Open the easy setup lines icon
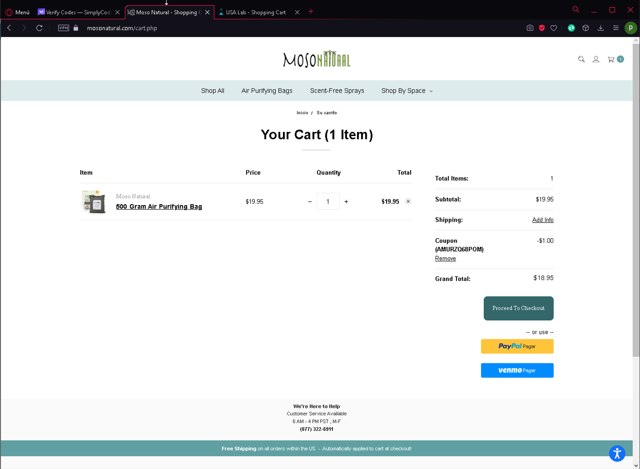Image resolution: width=640 pixels, height=469 pixels. (616, 28)
